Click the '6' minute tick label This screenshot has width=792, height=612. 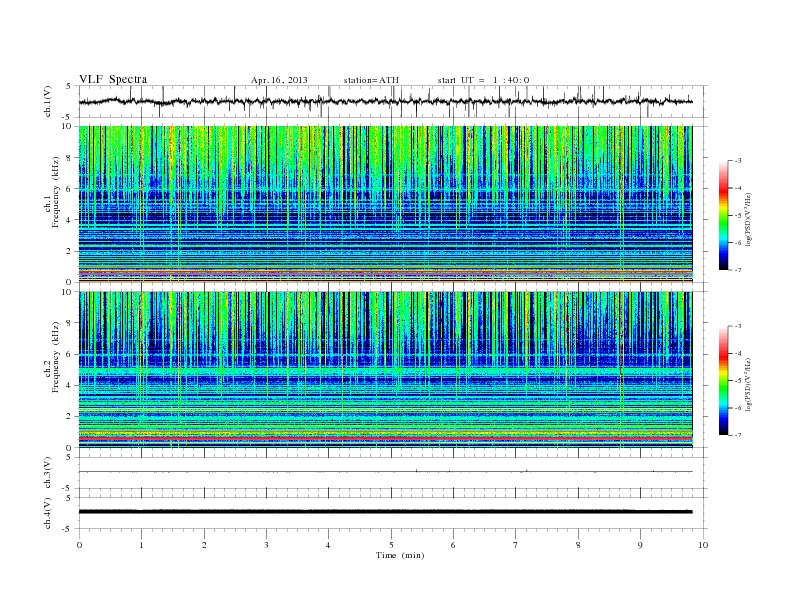[x=453, y=545]
